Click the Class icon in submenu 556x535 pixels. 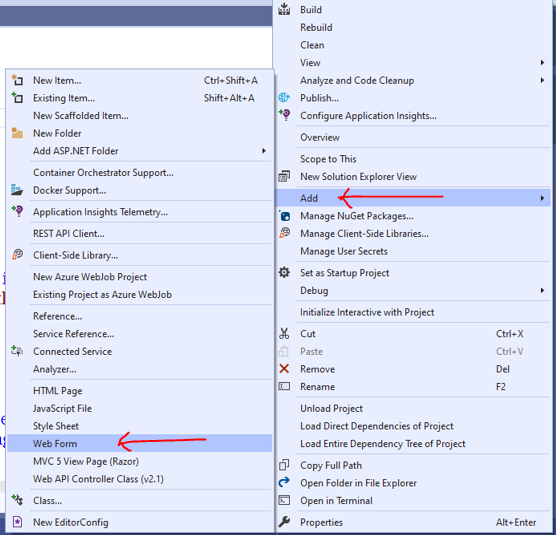tap(17, 500)
